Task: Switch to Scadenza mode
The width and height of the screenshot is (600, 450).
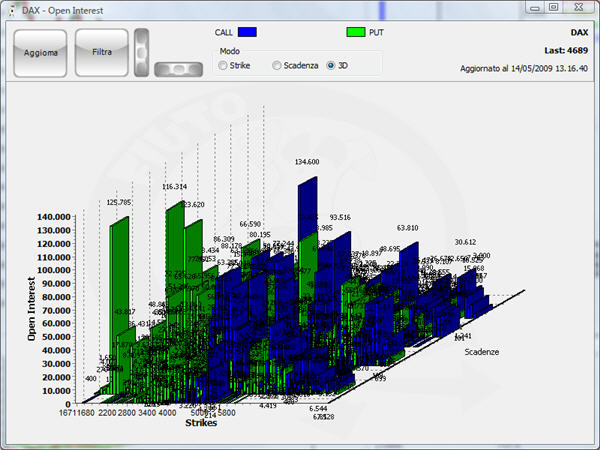Action: pos(277,65)
